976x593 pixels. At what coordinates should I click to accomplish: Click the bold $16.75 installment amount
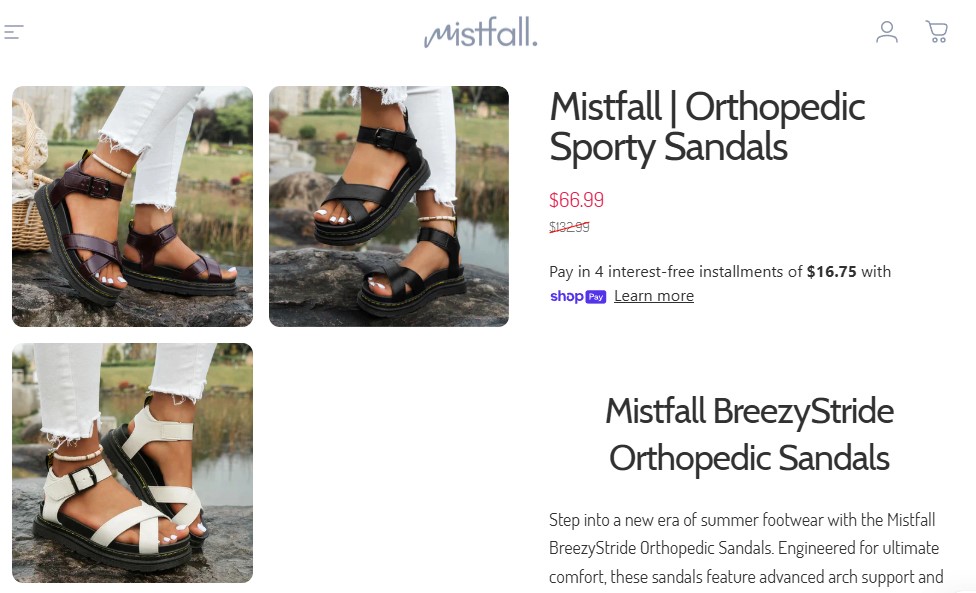click(832, 272)
